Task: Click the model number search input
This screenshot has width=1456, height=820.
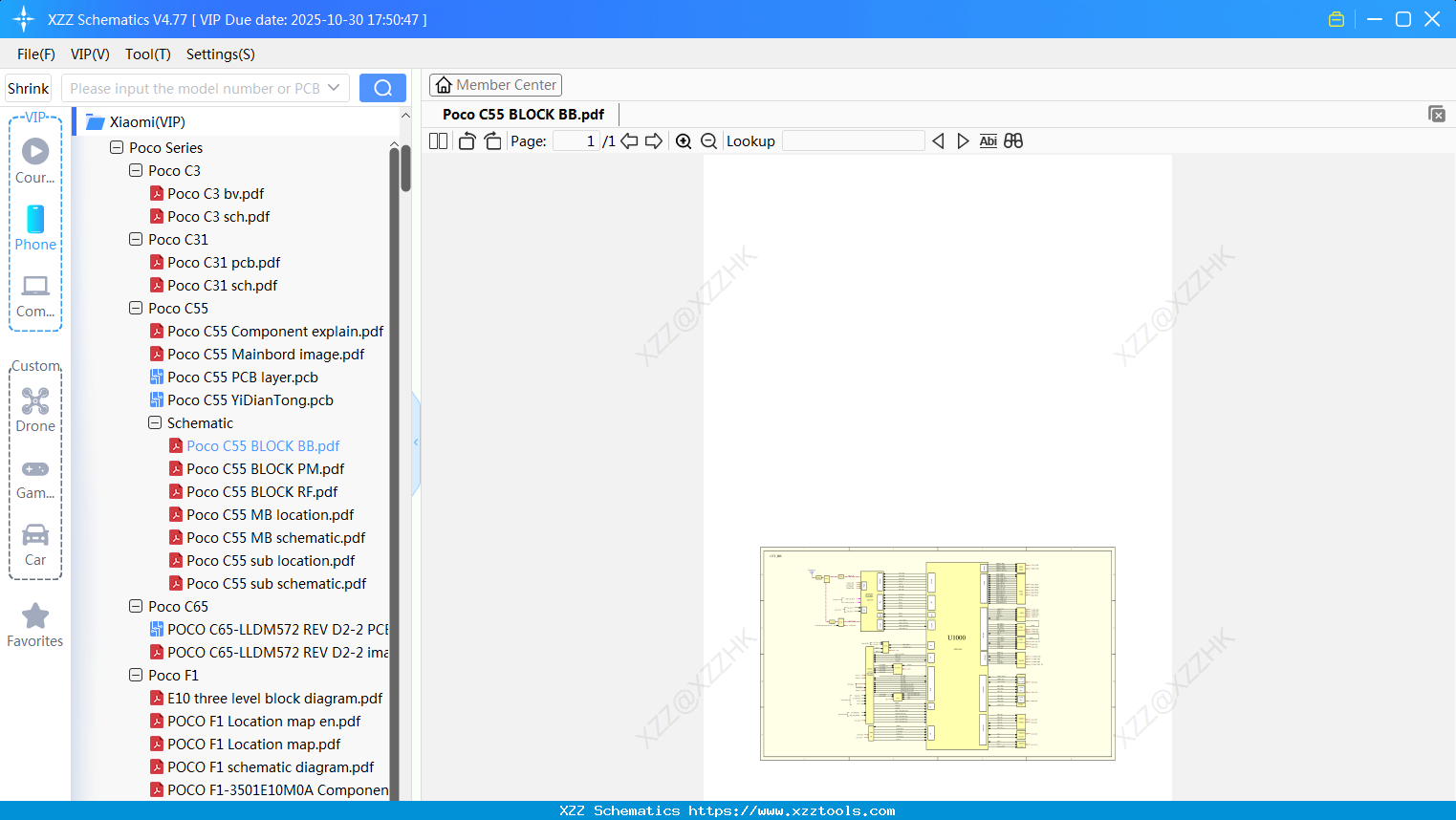Action: [195, 88]
